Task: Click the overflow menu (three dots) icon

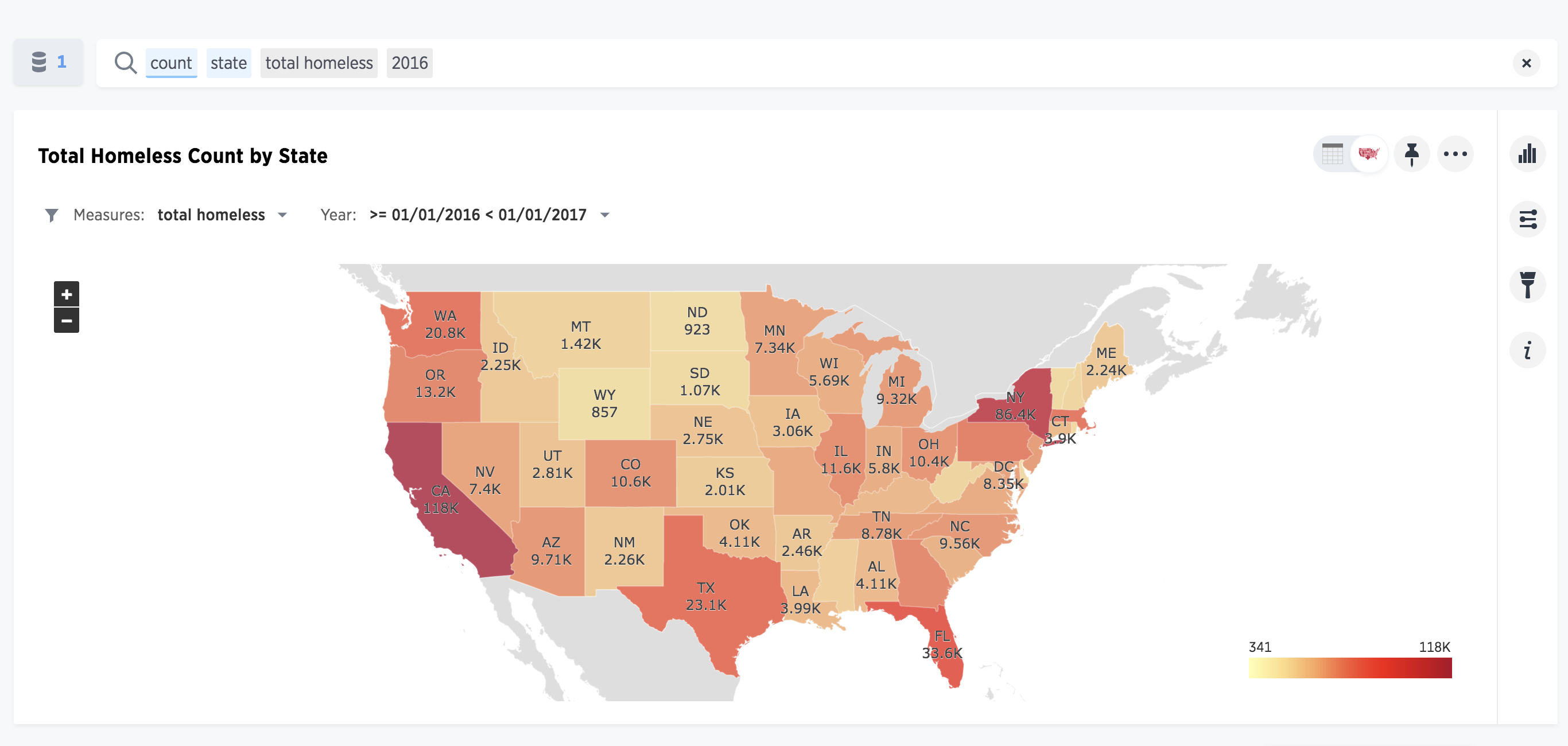Action: coord(1456,154)
